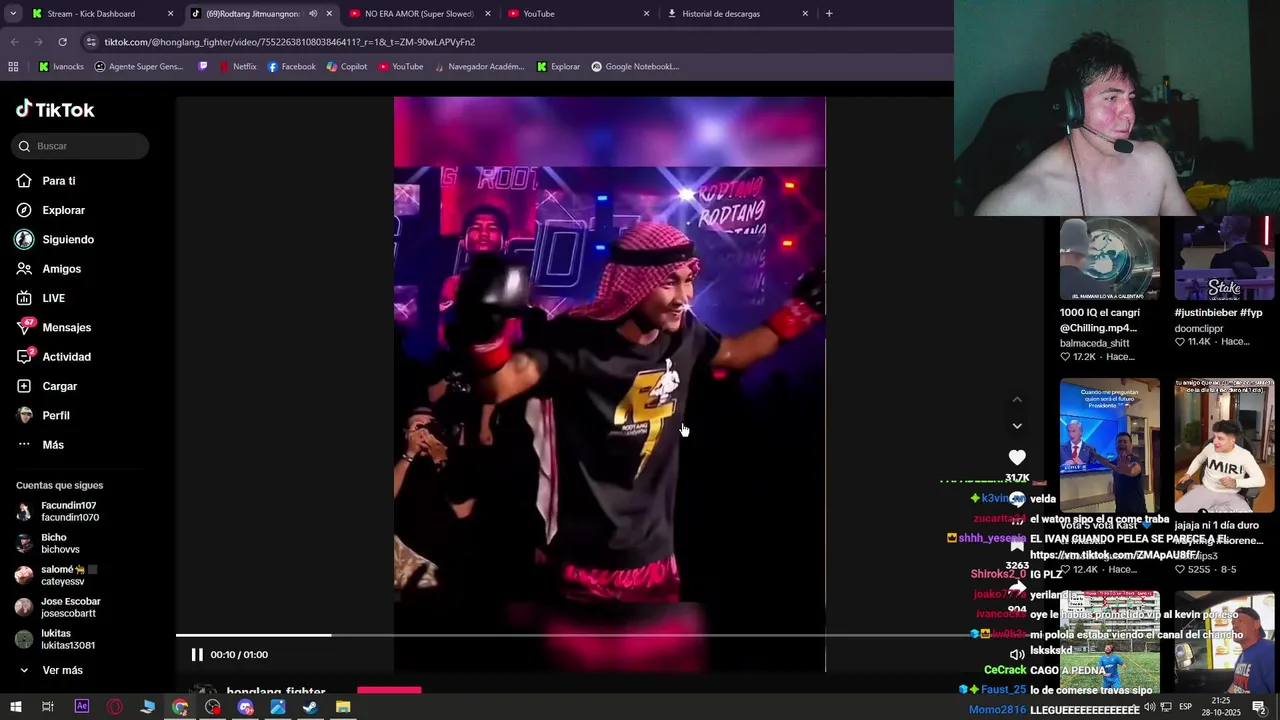Go to next video arrow
Image resolution: width=1280 pixels, height=720 pixels.
1017,426
